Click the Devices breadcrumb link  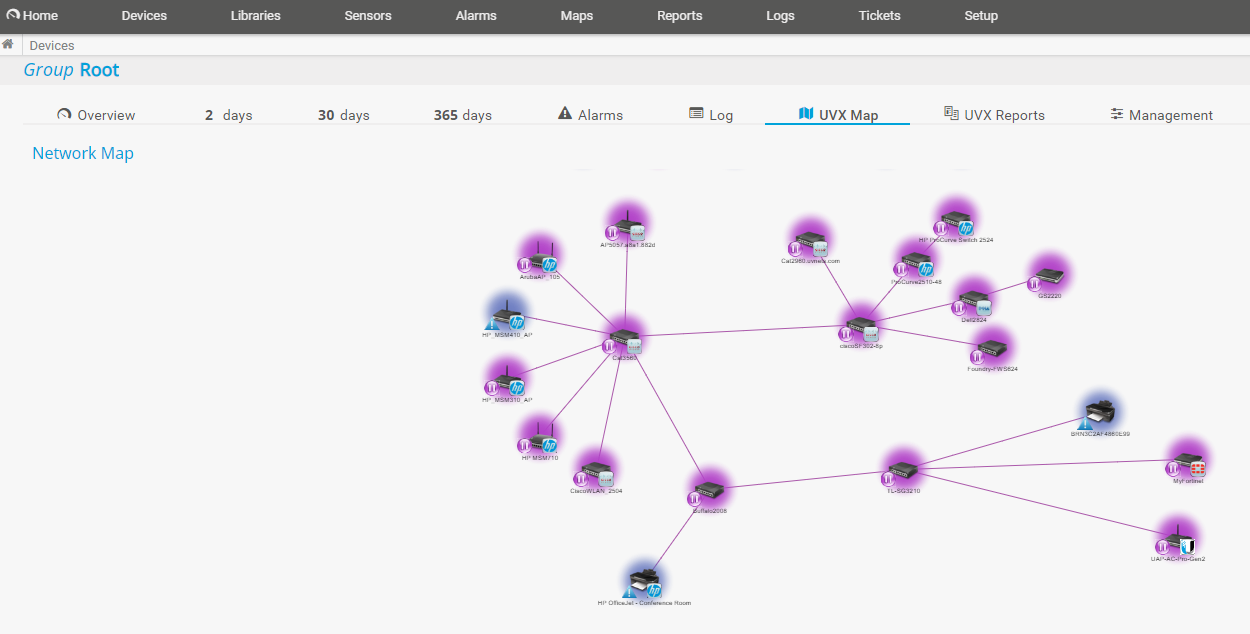52,45
